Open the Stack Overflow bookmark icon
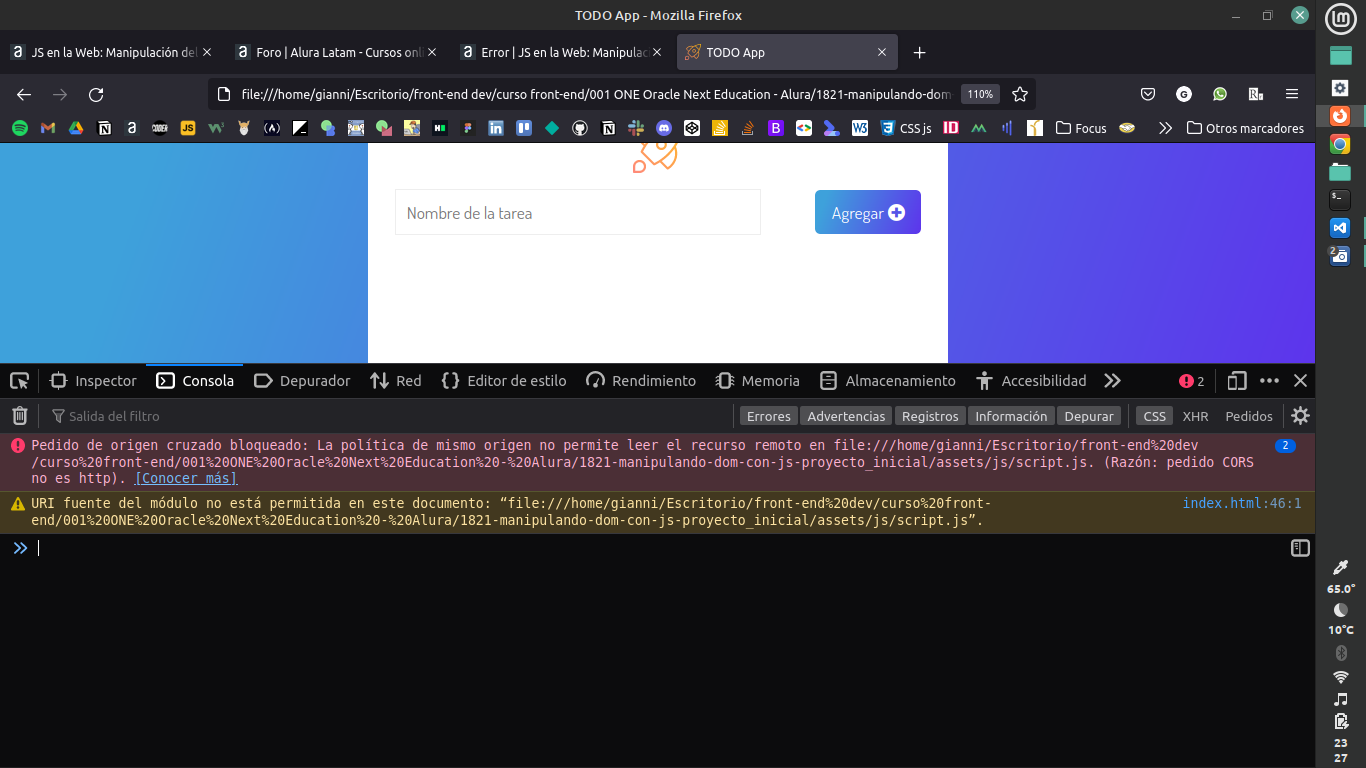 (747, 128)
